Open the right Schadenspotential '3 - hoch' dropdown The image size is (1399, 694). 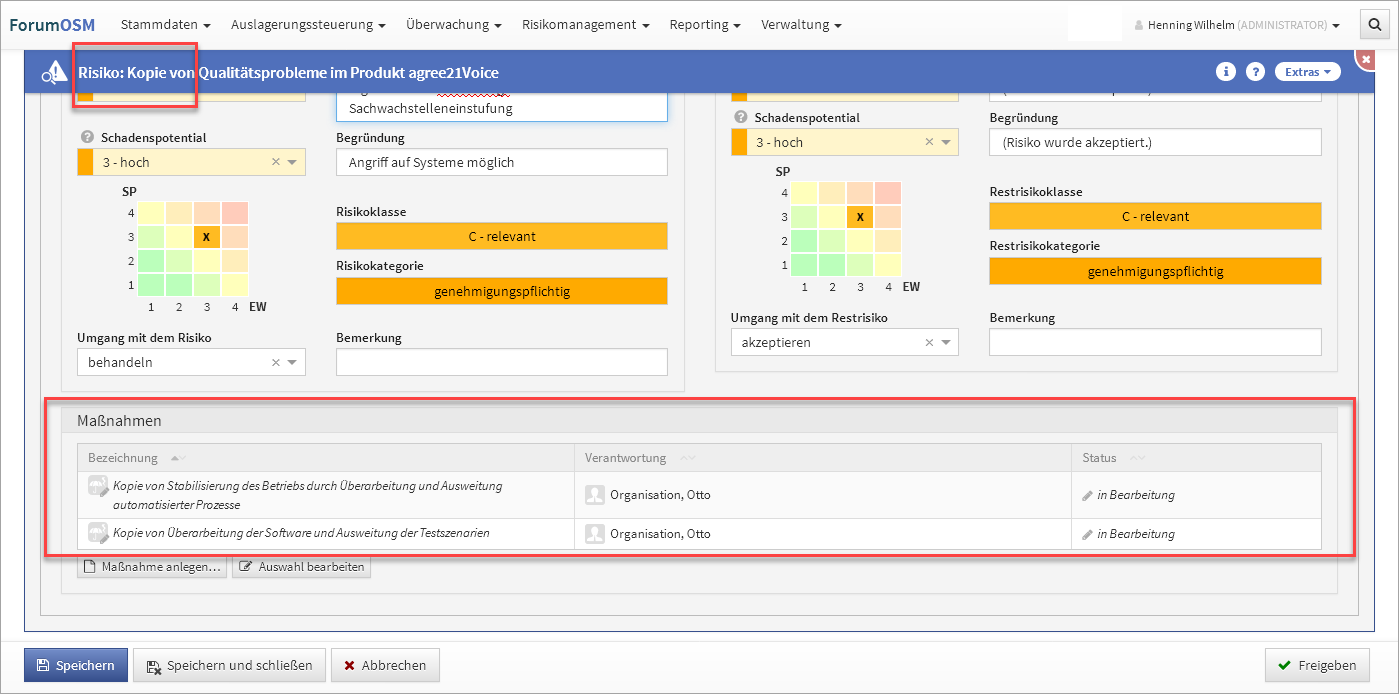point(945,142)
